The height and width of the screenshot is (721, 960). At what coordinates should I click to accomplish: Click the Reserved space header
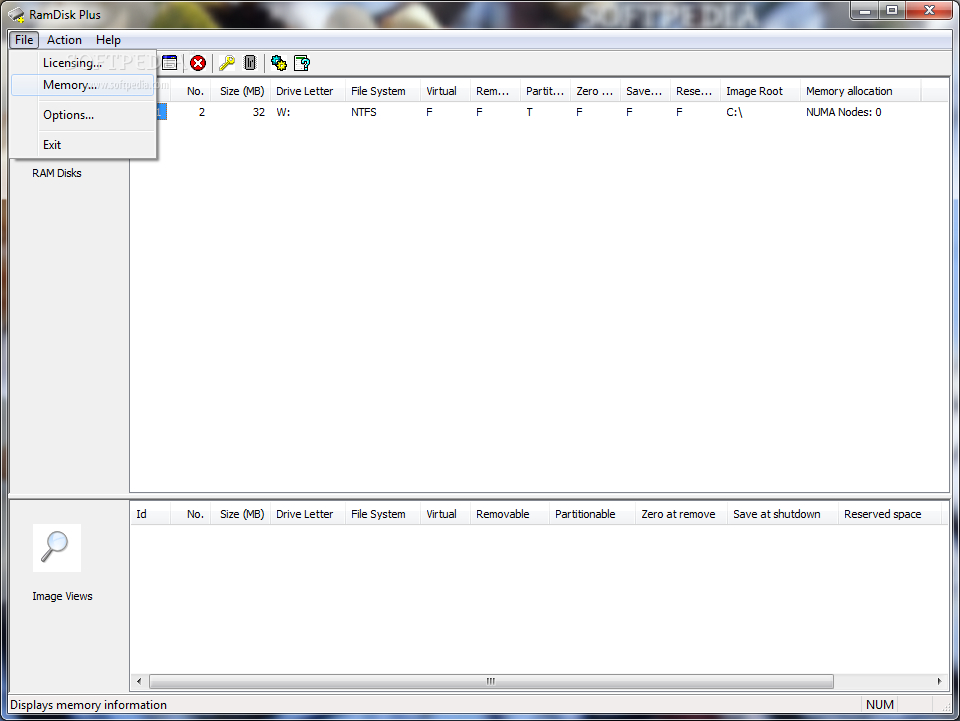click(x=890, y=514)
